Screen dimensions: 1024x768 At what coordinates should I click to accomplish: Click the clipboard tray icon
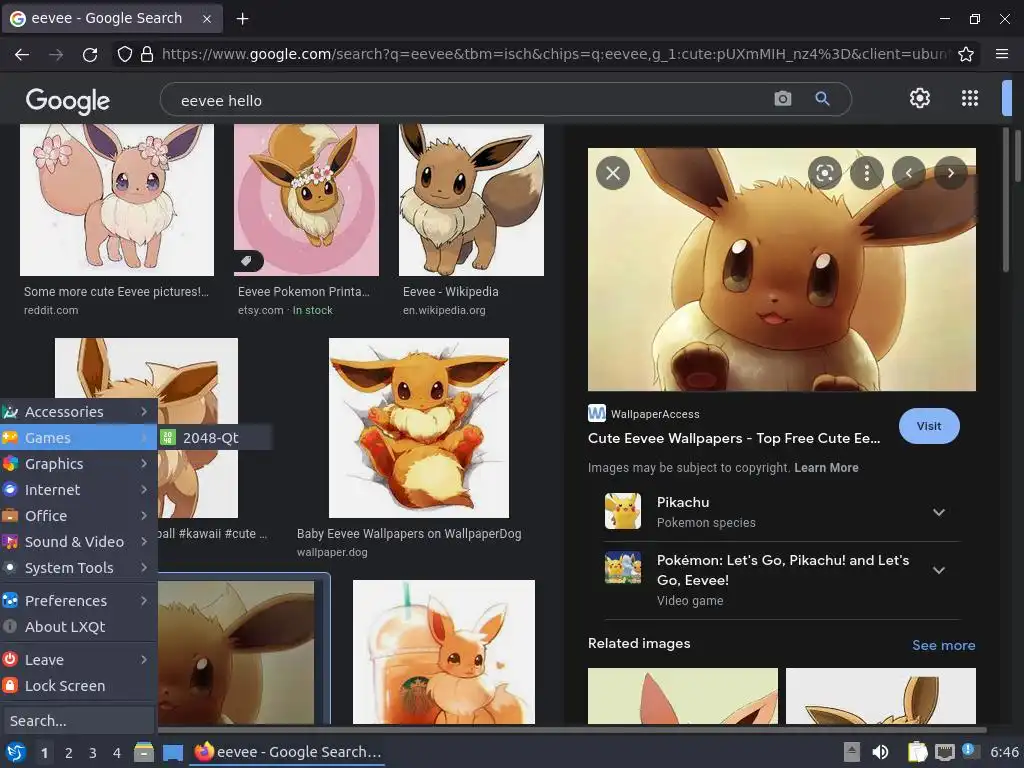[917, 752]
